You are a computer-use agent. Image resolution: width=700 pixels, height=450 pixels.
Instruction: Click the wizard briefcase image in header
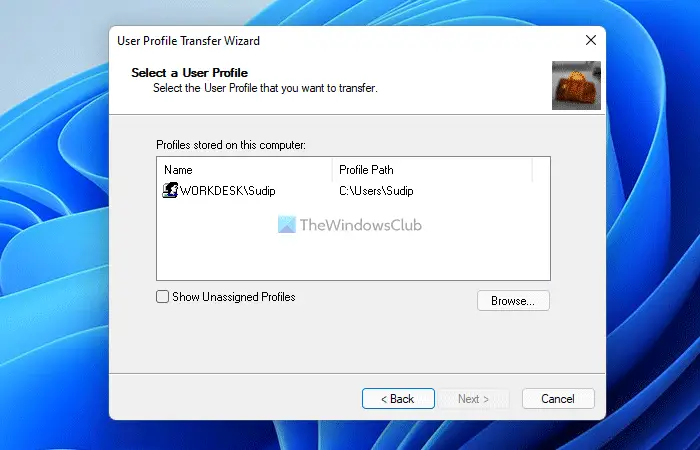576,85
